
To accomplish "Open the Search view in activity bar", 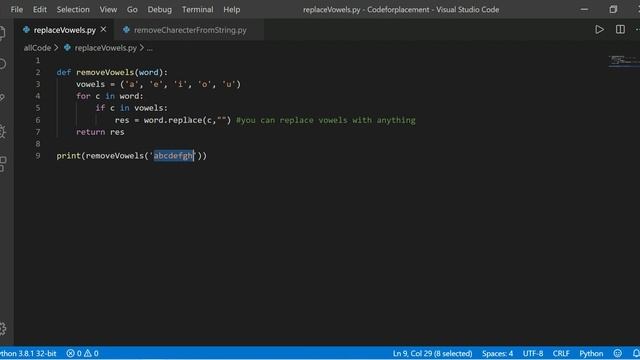I will point(2,64).
